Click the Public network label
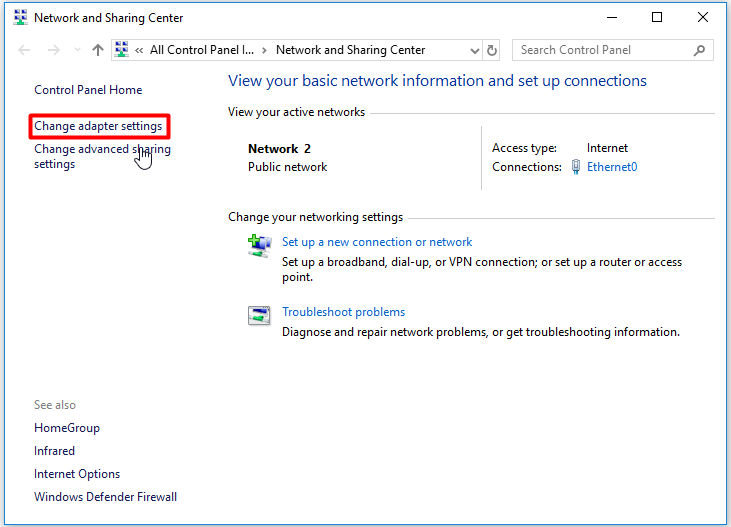731x527 pixels. coord(288,167)
